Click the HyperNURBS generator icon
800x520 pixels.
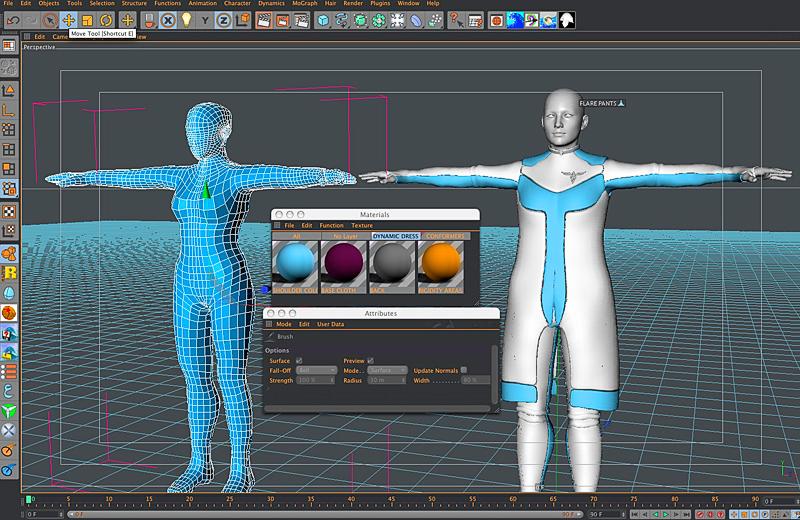tap(360, 20)
